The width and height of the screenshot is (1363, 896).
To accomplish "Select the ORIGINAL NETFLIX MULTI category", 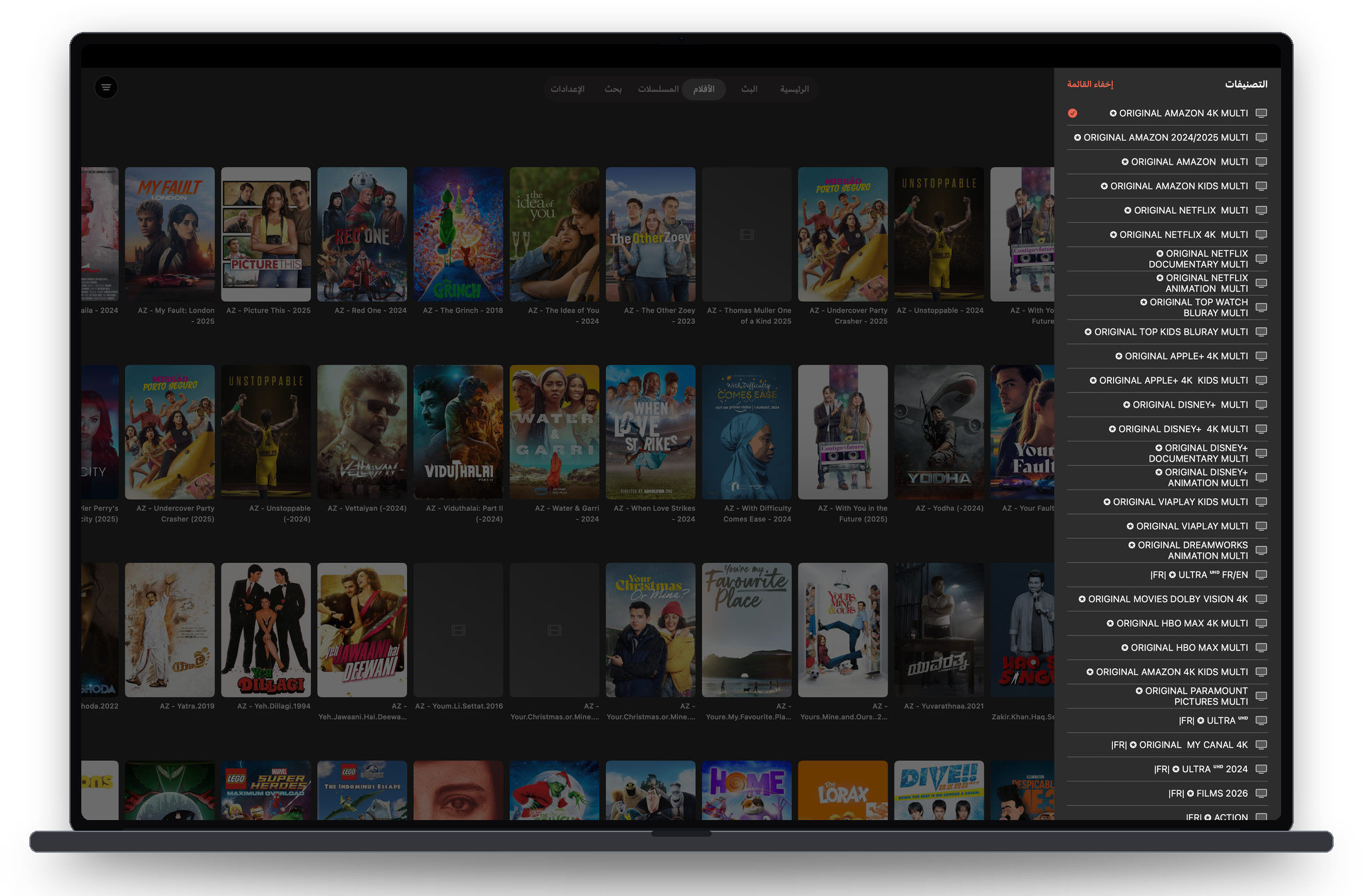I will (x=1167, y=211).
